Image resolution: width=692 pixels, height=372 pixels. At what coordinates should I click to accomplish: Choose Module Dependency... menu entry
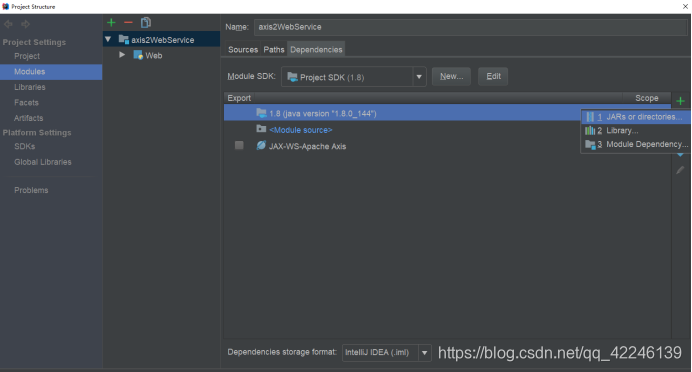tap(636, 144)
